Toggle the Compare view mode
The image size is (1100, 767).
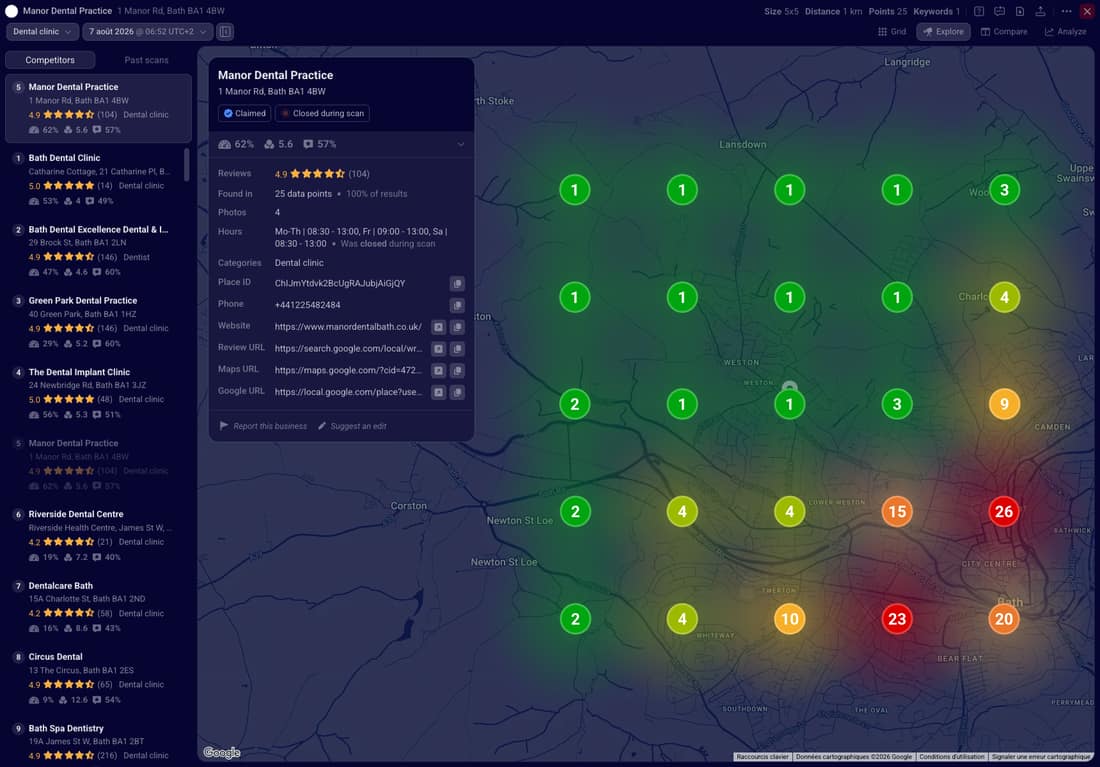pos(1004,32)
